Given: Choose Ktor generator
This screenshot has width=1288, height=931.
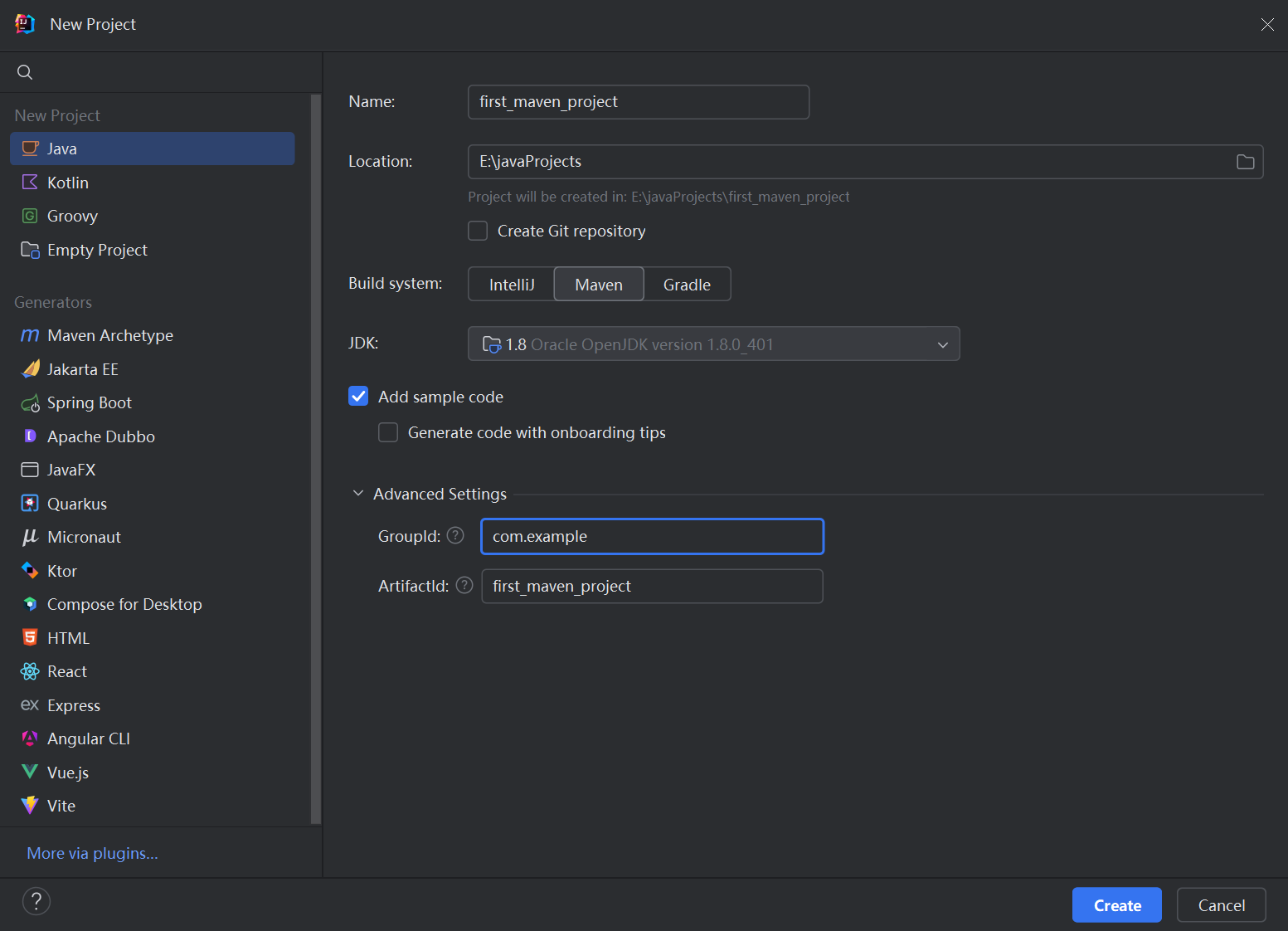Looking at the screenshot, I should (153, 571).
